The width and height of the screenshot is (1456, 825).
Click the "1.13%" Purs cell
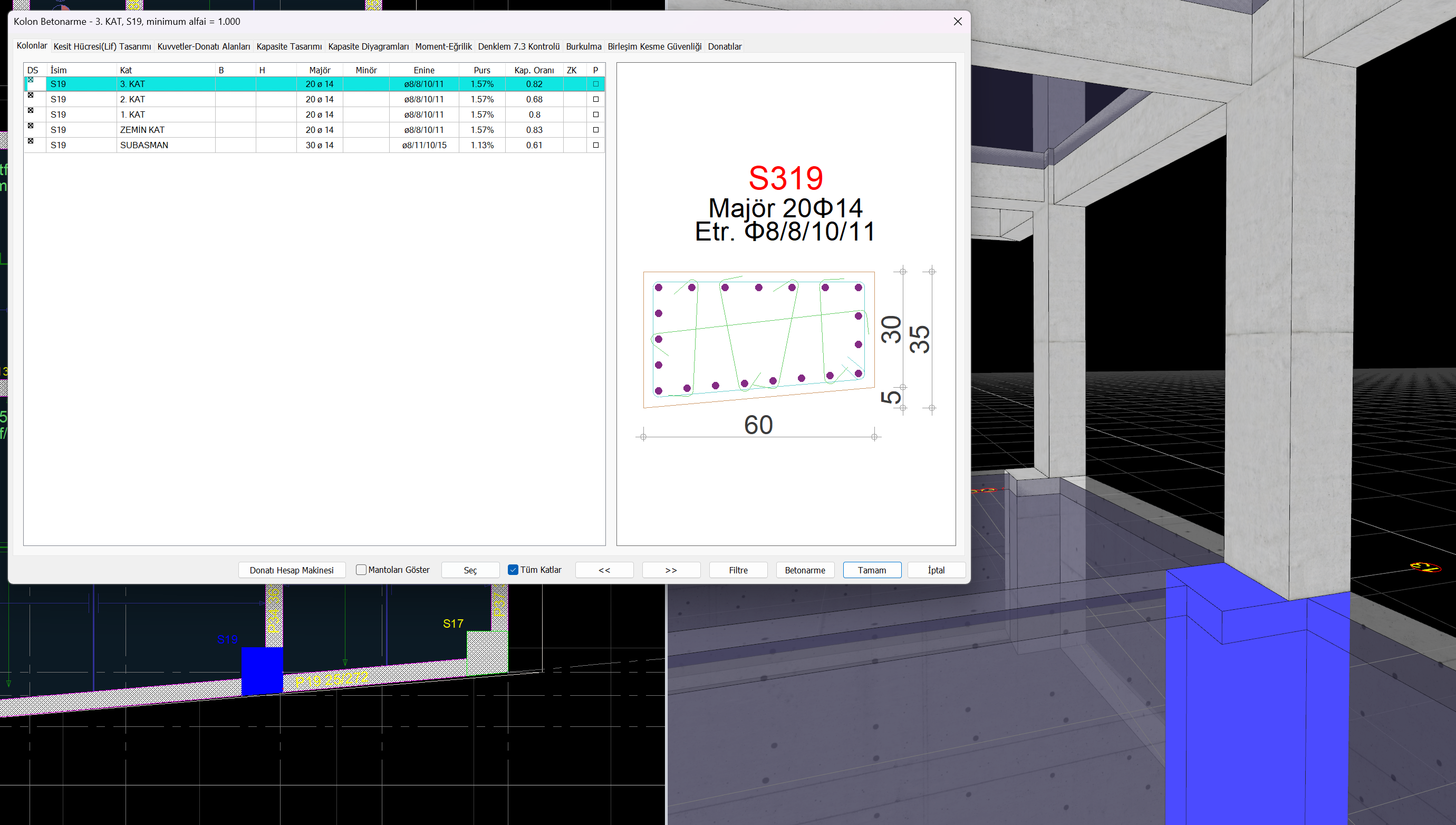(x=482, y=145)
